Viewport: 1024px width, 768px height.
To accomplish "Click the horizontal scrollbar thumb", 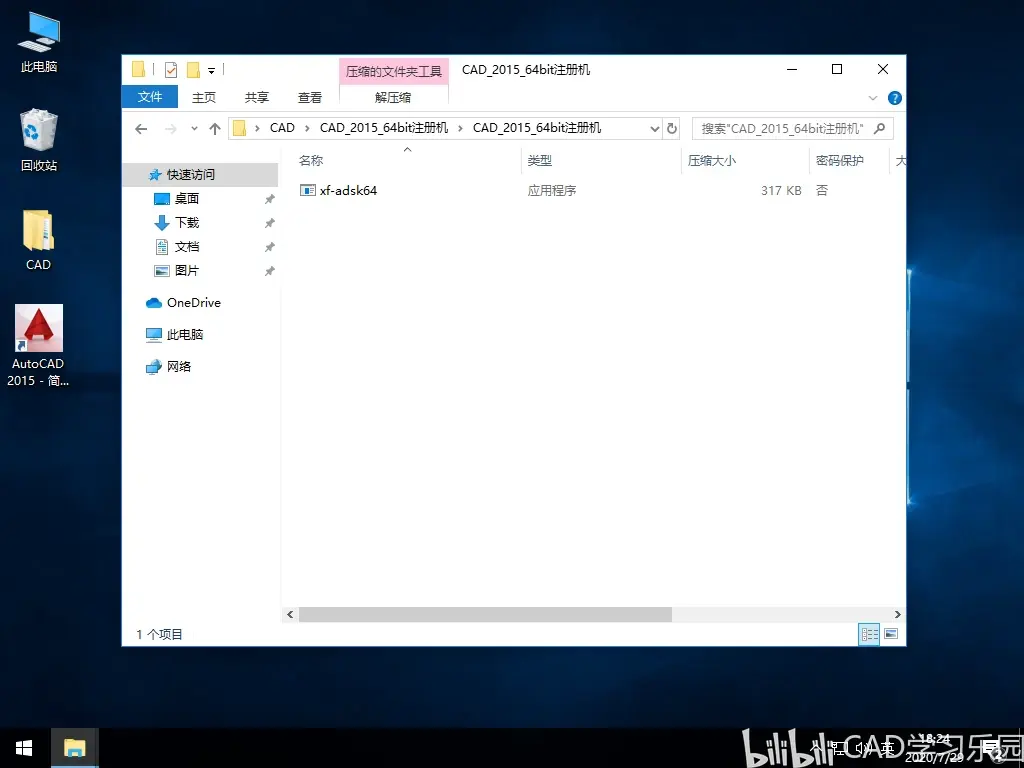I will 485,615.
